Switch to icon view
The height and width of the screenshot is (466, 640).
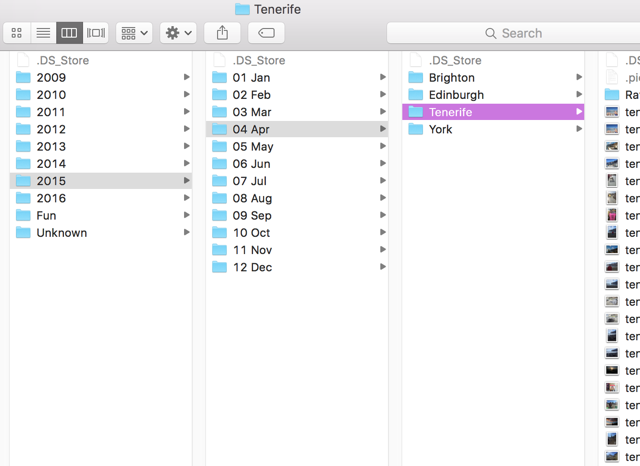click(16, 33)
